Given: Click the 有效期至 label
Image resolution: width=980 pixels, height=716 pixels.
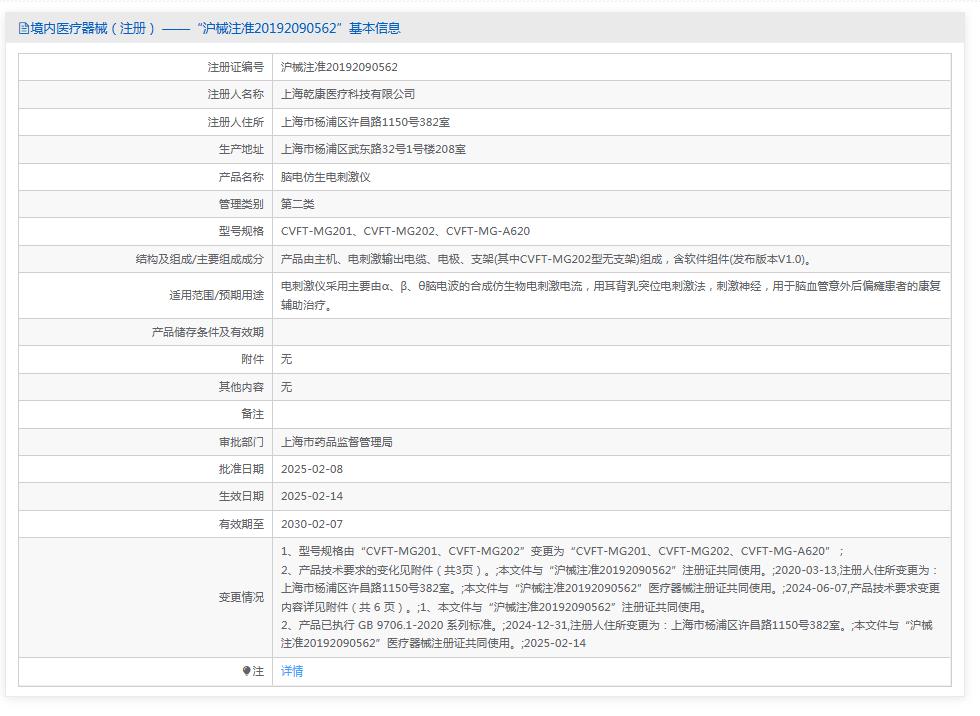Looking at the screenshot, I should [241, 524].
